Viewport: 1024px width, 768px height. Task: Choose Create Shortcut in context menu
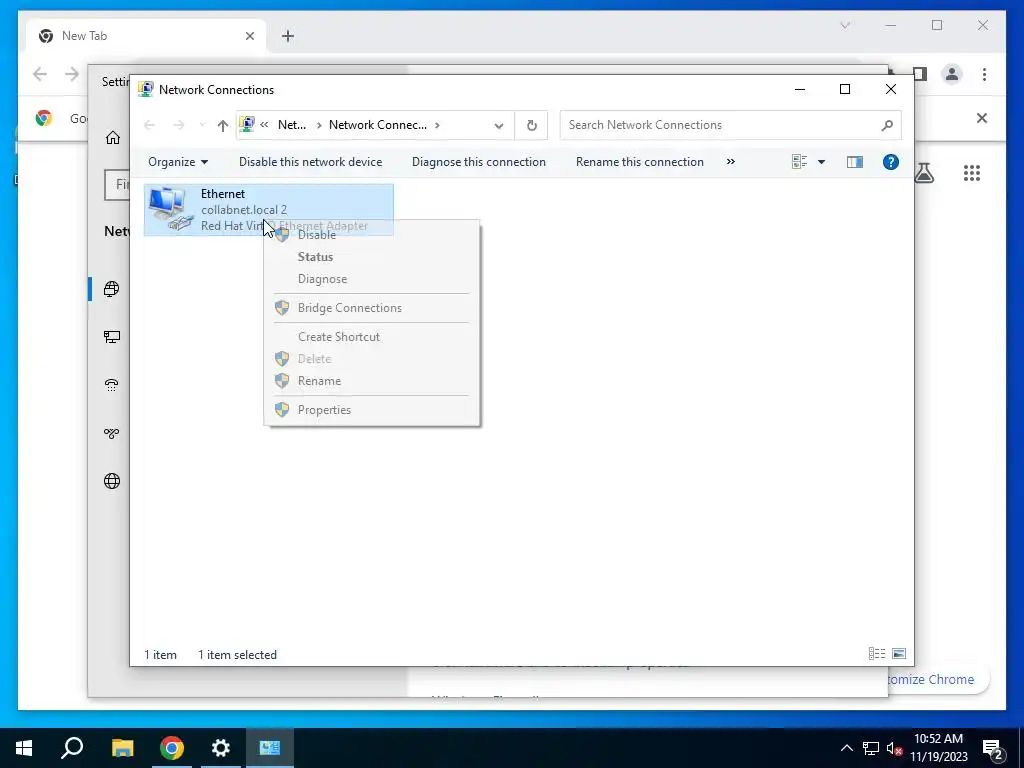339,336
